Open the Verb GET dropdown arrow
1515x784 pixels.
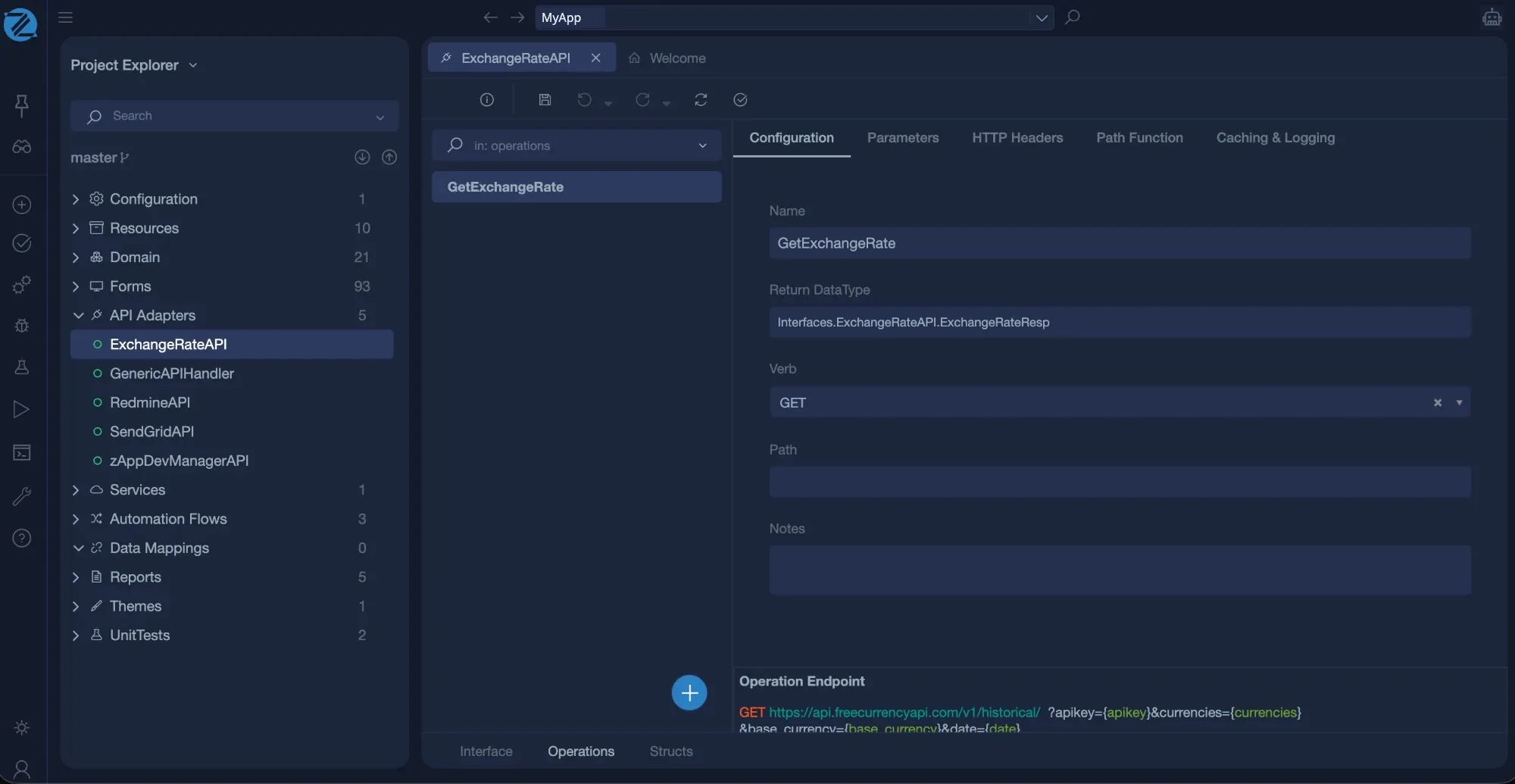(x=1459, y=402)
